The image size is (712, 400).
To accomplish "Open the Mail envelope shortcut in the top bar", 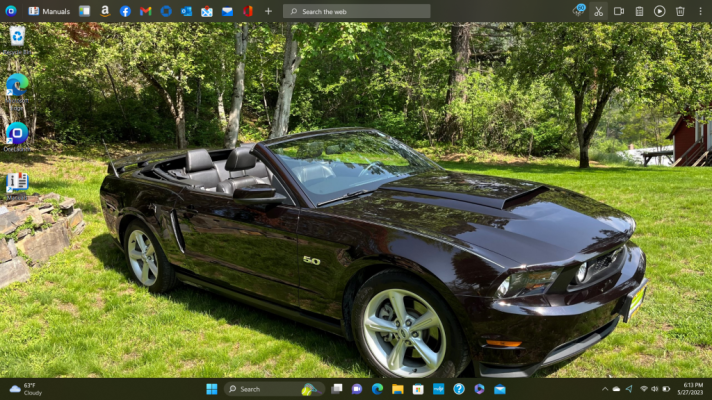I will [x=227, y=11].
